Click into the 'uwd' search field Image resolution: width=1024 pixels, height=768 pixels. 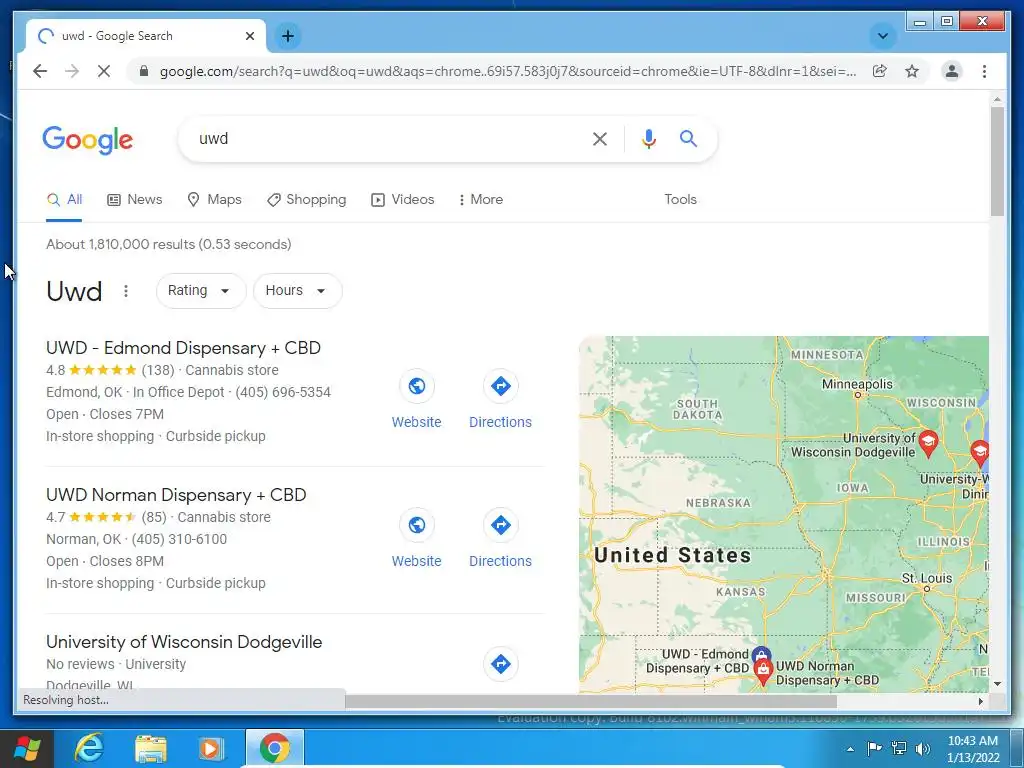(x=385, y=138)
